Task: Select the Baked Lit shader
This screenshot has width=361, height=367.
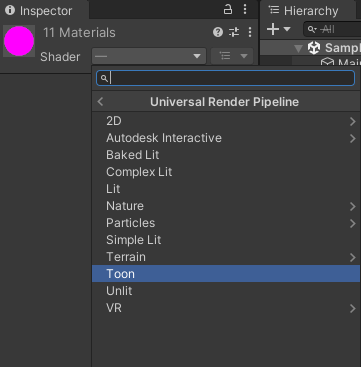Action: (226, 155)
